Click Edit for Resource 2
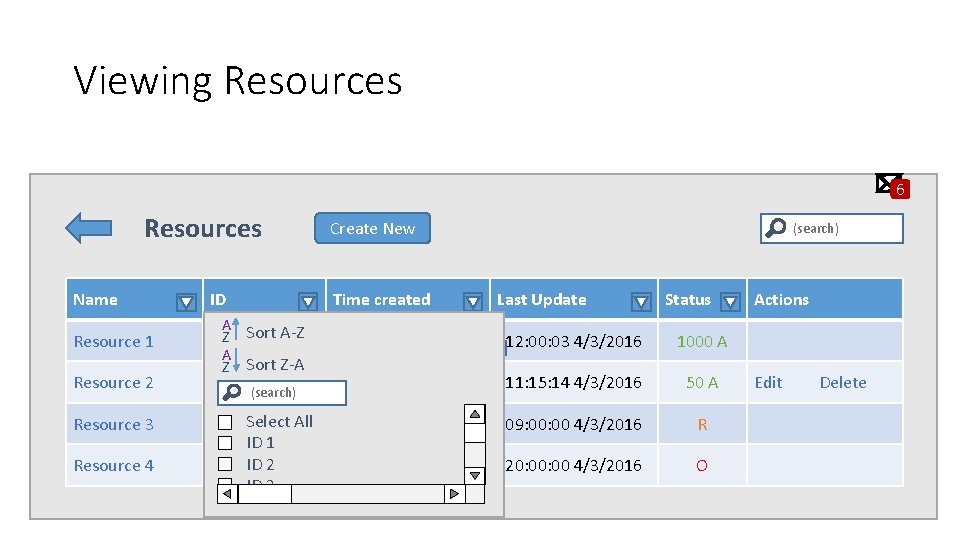 768,382
